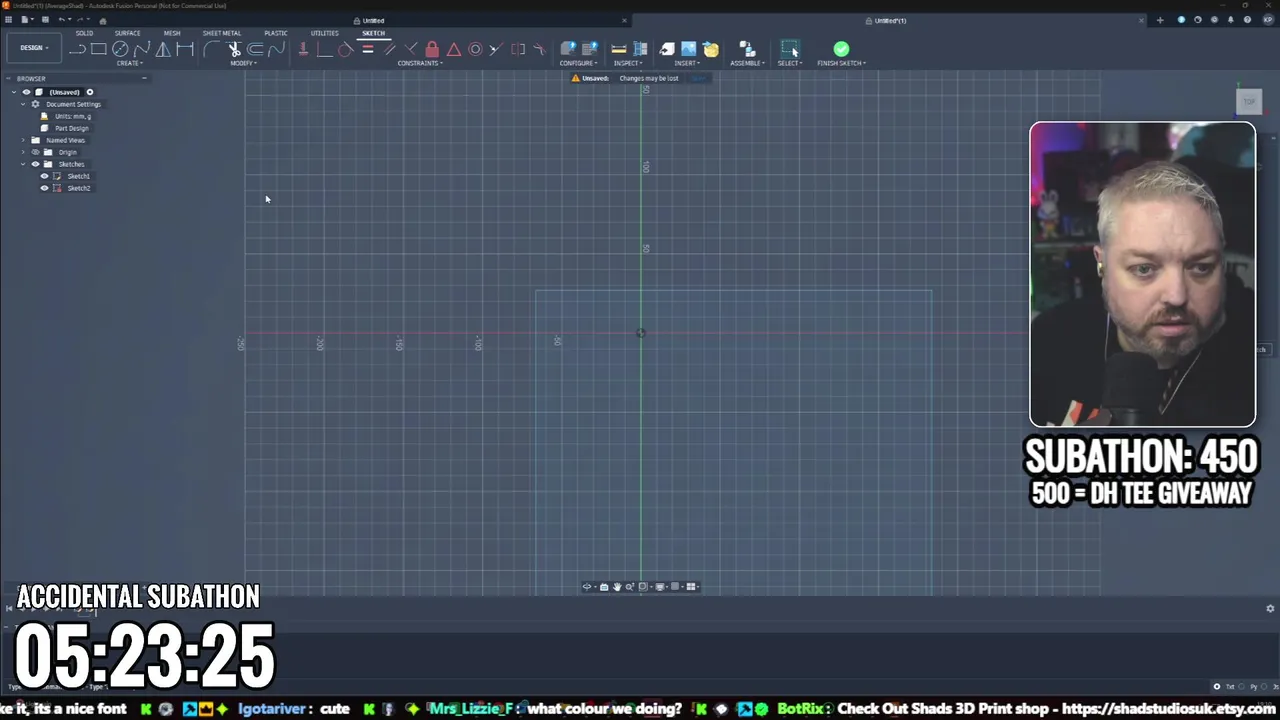Select the Fillet modify tool

211,49
